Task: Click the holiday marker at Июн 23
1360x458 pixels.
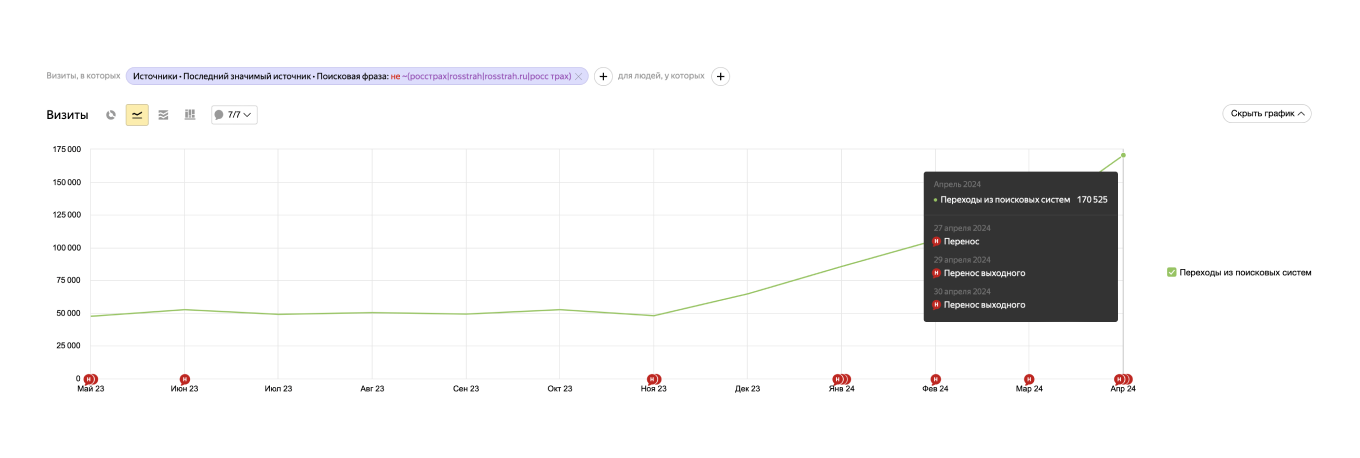Action: click(184, 379)
